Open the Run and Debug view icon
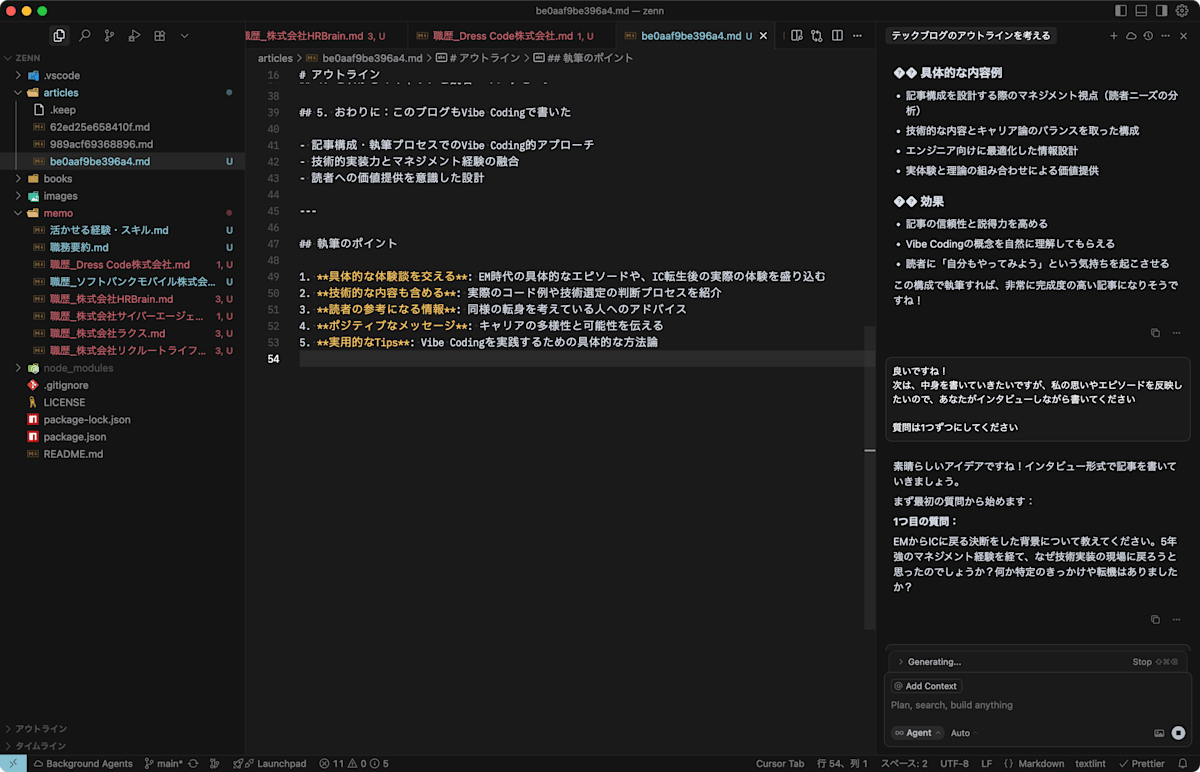The width and height of the screenshot is (1200, 772). tap(134, 36)
